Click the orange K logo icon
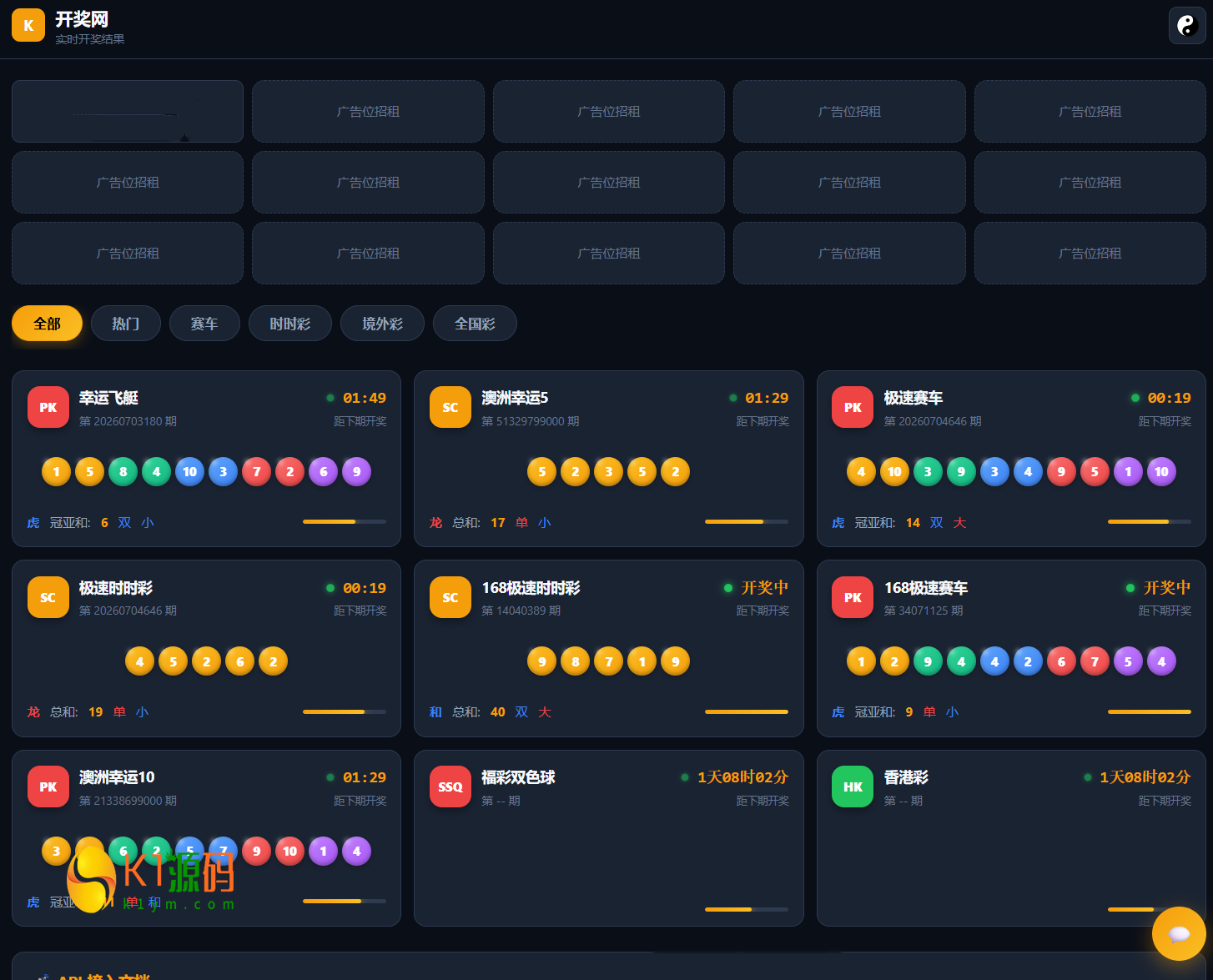This screenshot has height=980, width=1213. pyautogui.click(x=28, y=25)
